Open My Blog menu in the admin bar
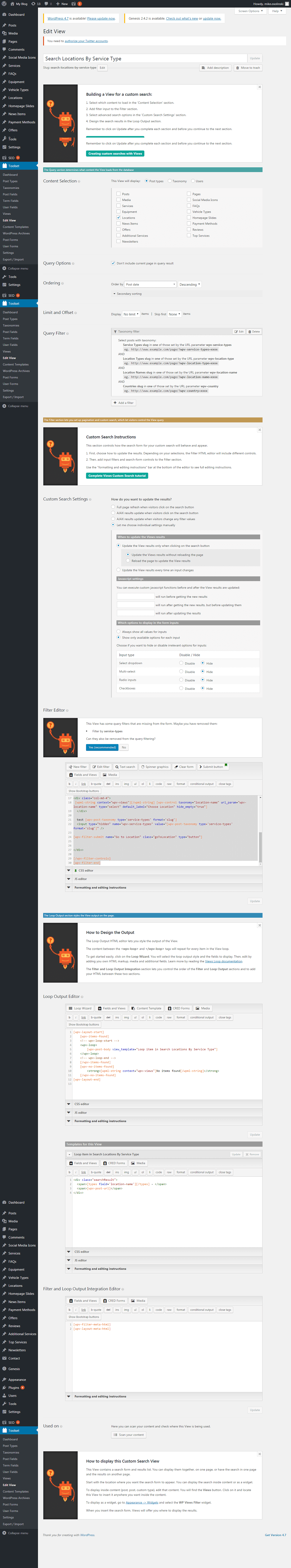291x1568 pixels. (19, 4)
